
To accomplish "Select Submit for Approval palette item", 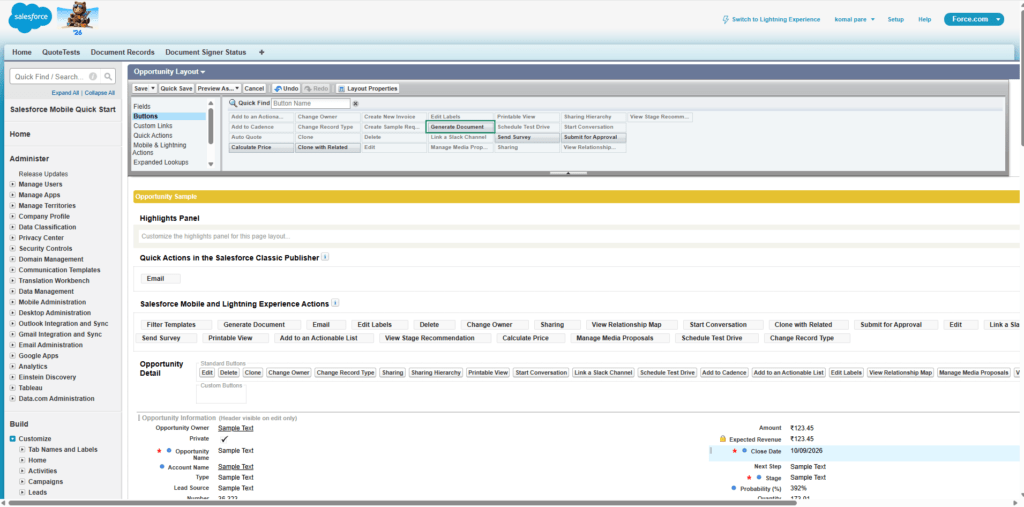I will click(x=593, y=137).
